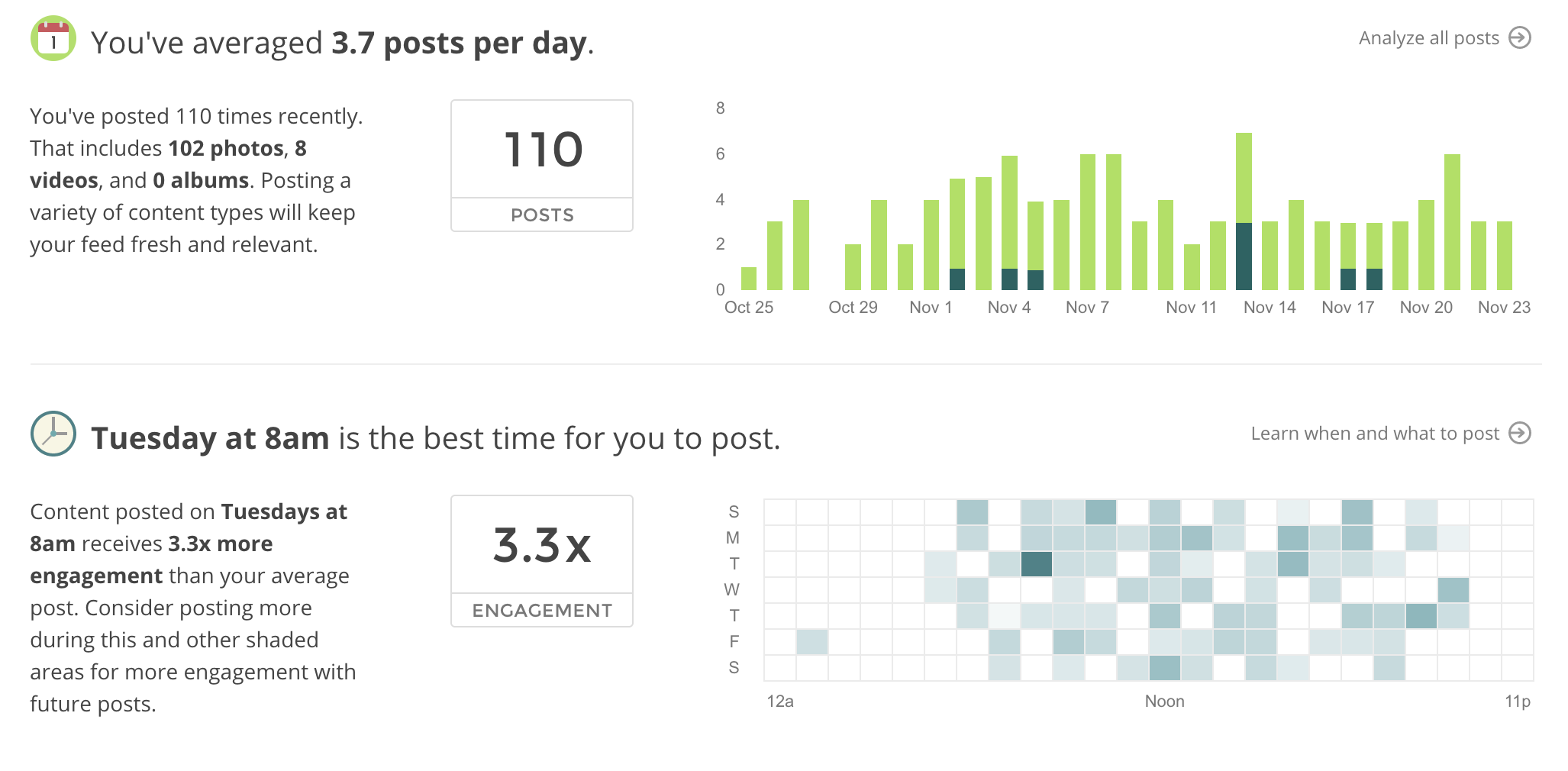
Task: Click the arrow icon next to Analyze all posts
Action: (x=1520, y=37)
